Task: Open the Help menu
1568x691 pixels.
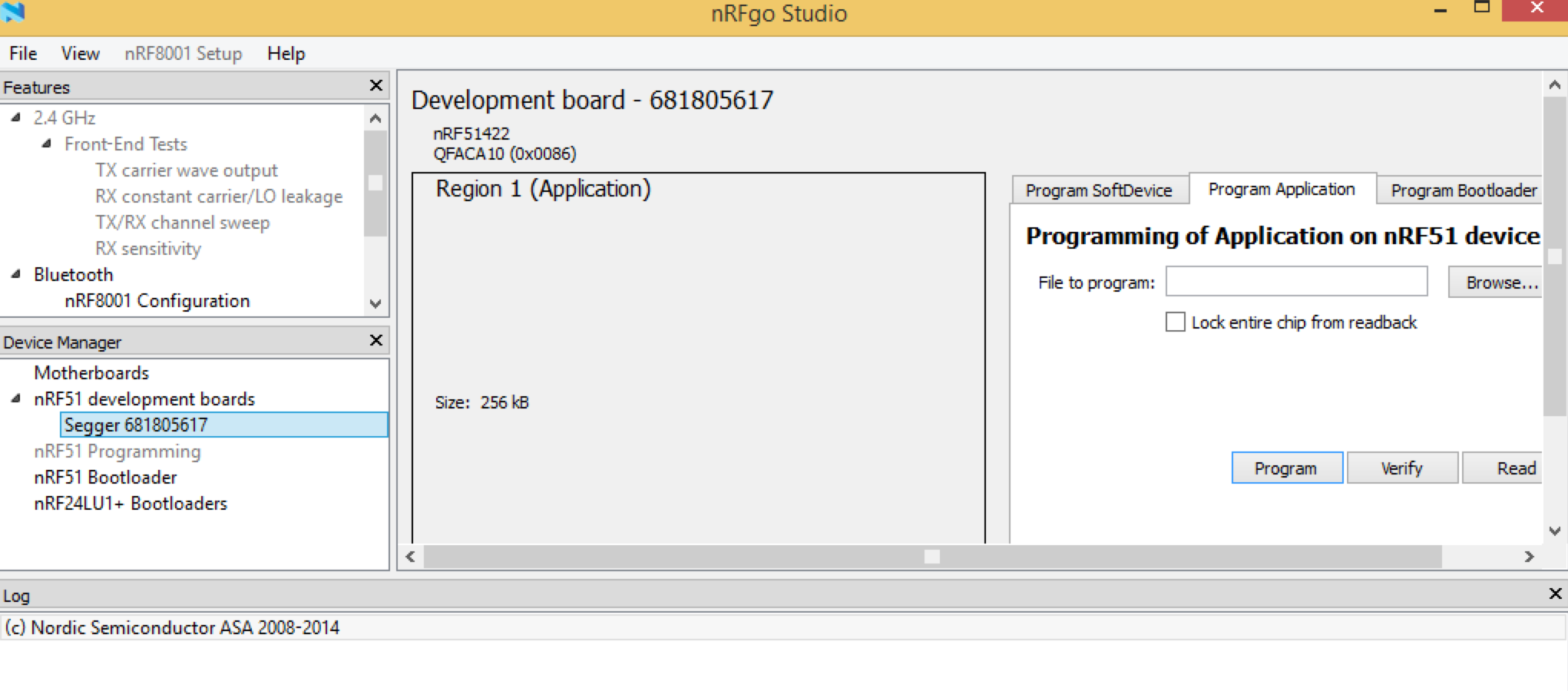Action: pyautogui.click(x=286, y=54)
